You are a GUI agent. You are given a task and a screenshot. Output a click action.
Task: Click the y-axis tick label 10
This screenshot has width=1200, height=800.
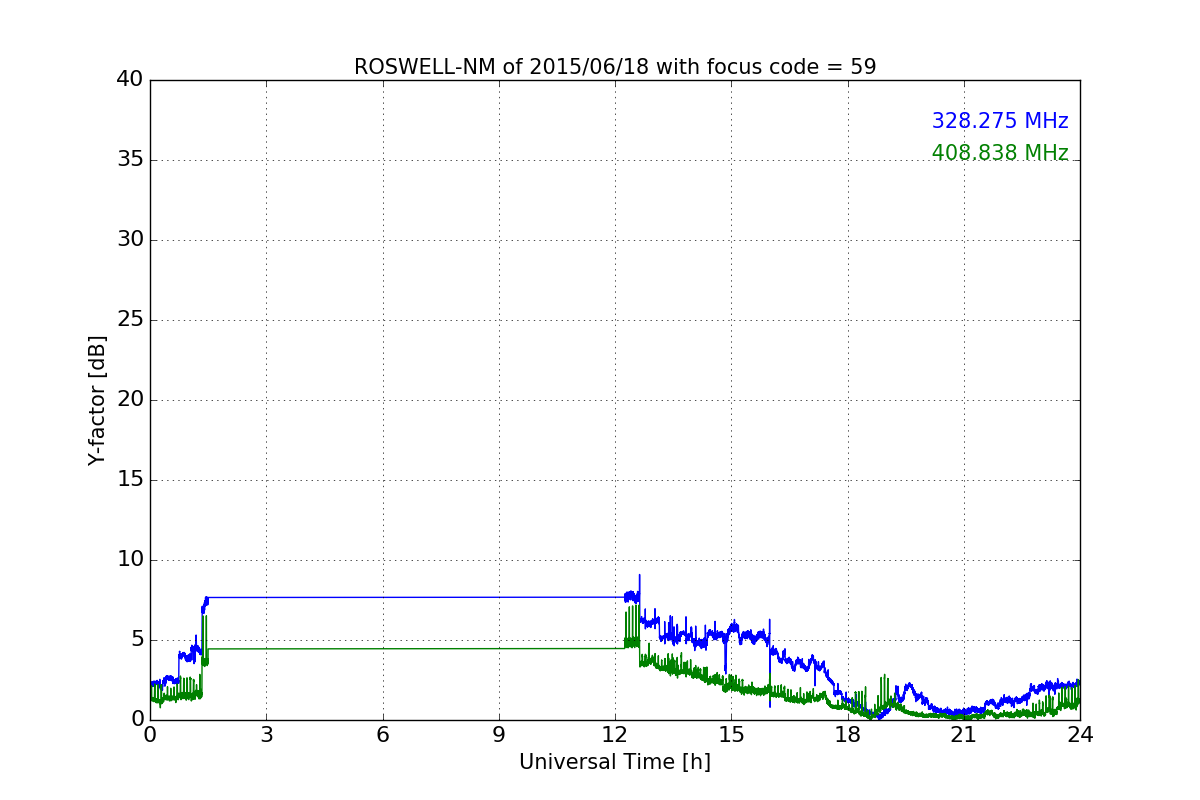(130, 560)
